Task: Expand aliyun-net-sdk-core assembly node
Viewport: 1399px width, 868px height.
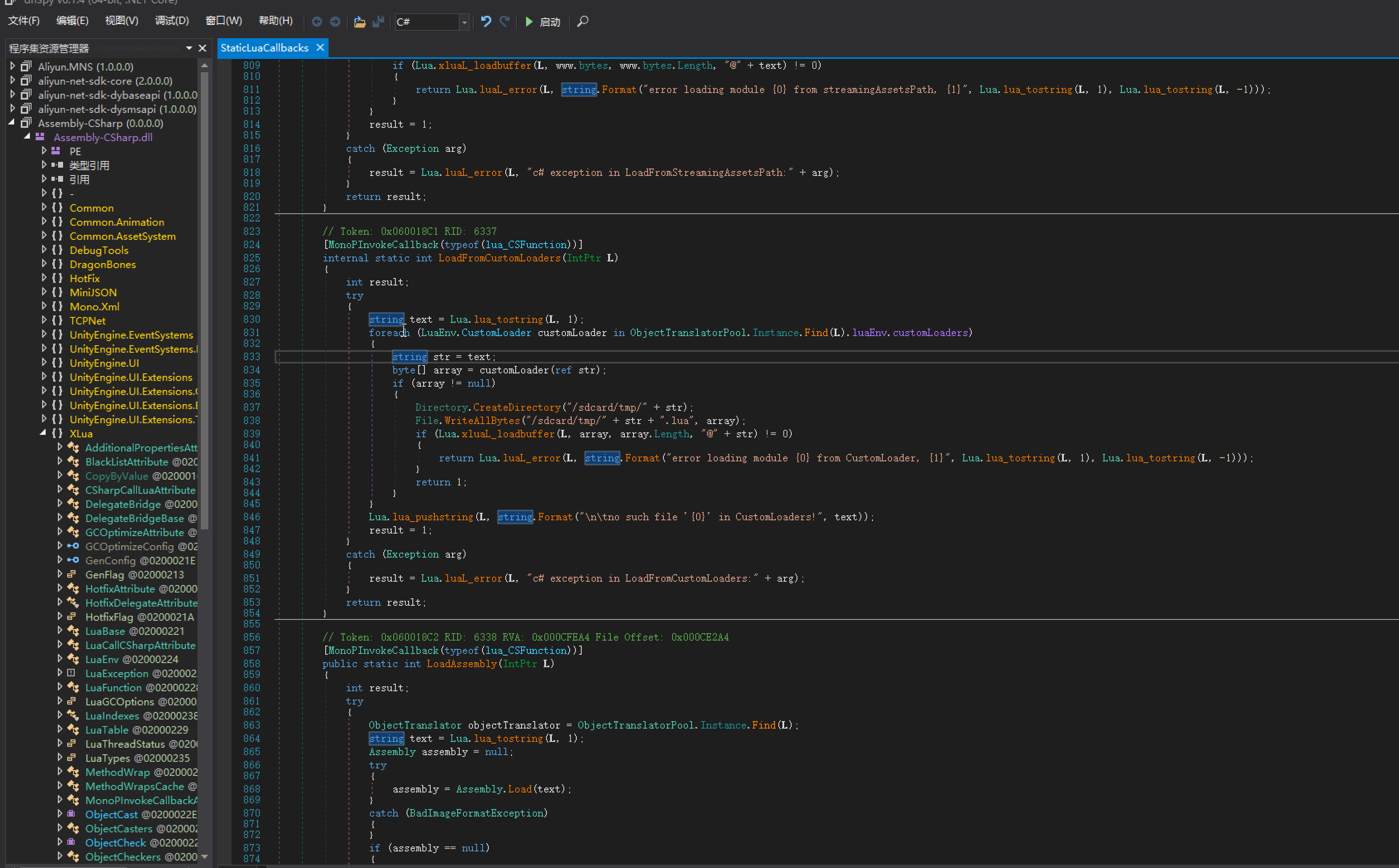Action: (x=12, y=80)
